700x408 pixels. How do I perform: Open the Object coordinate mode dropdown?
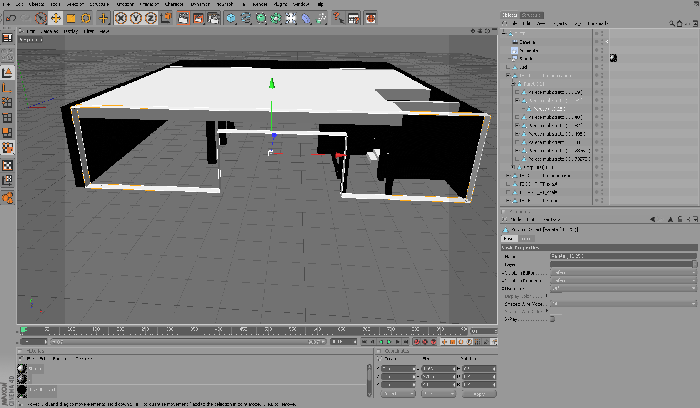398,394
